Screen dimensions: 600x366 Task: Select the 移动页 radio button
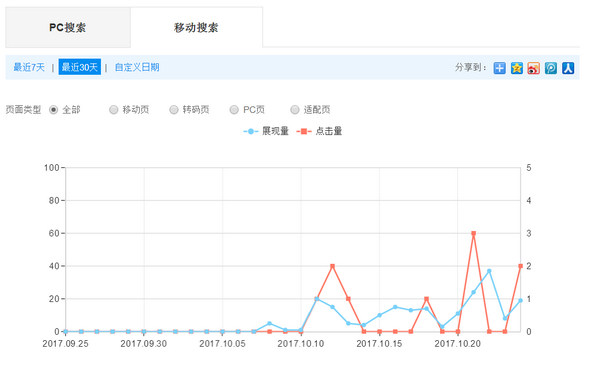coord(114,110)
